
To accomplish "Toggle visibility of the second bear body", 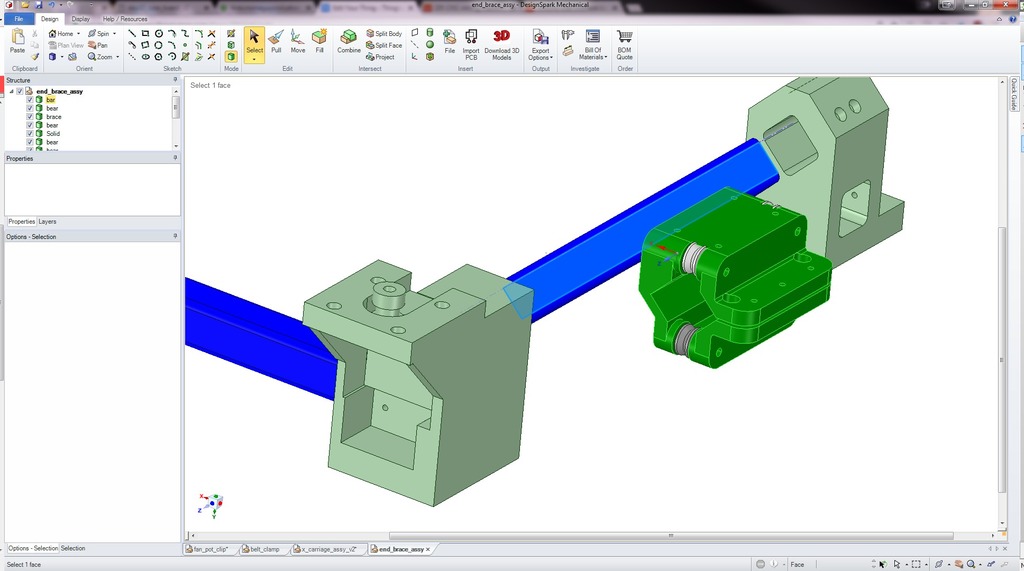I will [30, 125].
